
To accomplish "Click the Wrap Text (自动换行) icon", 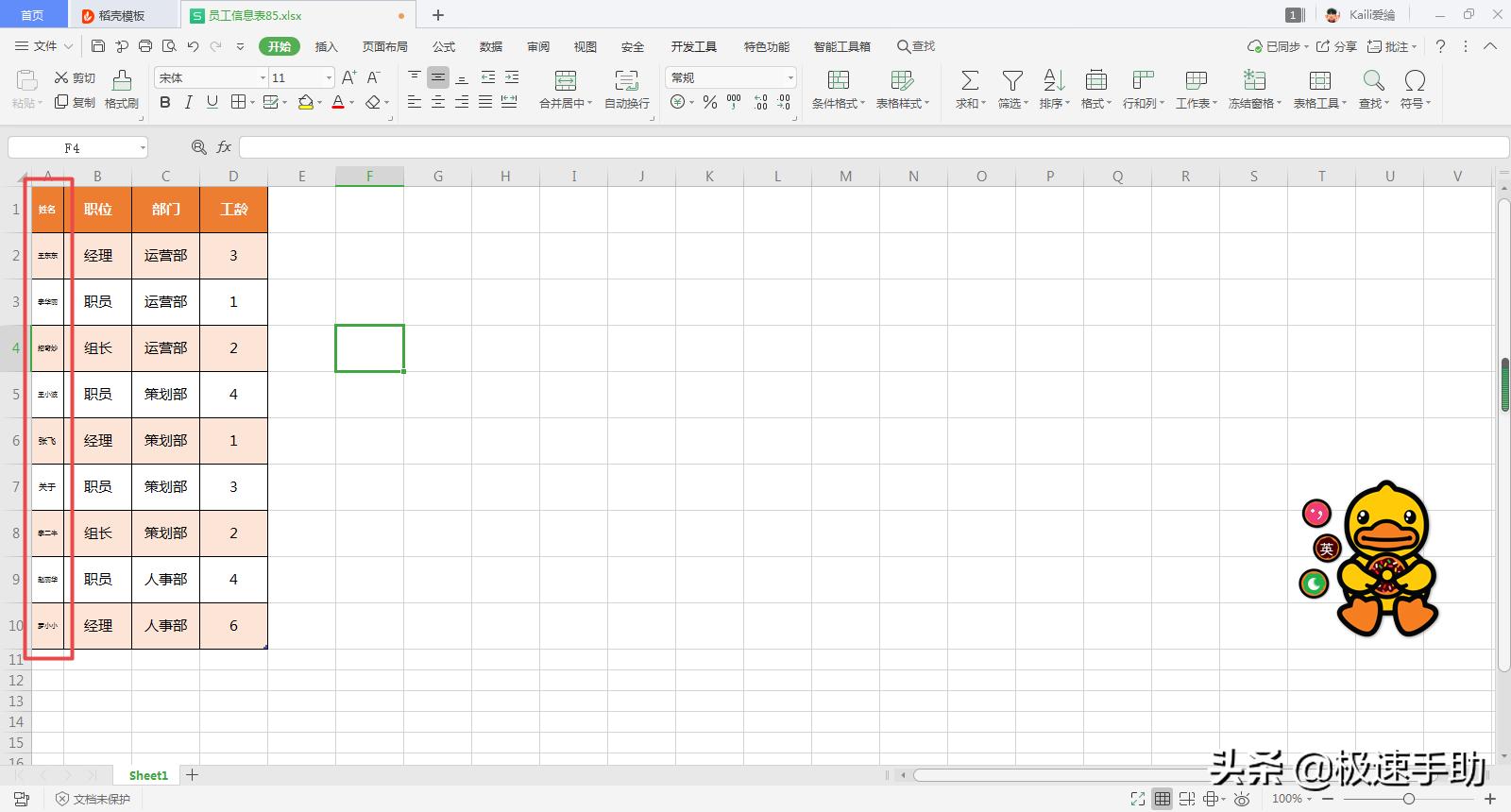I will pos(626,81).
